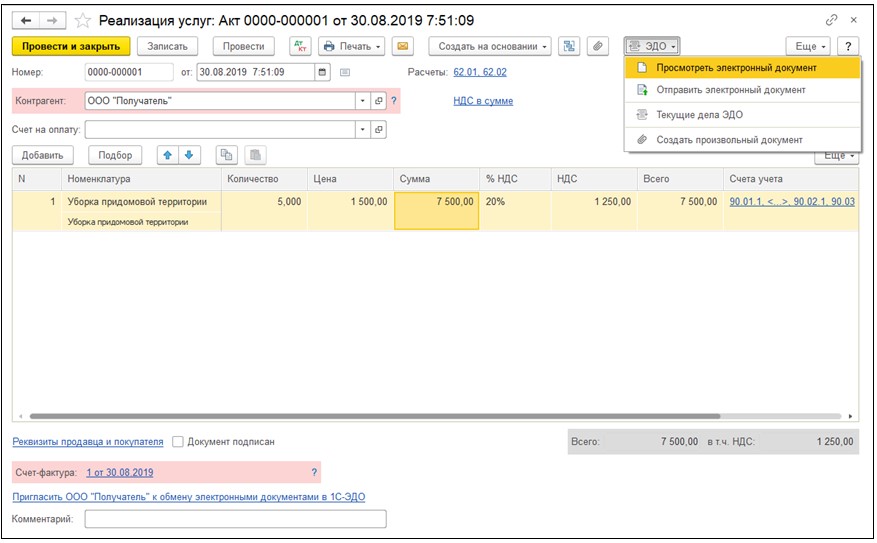Image resolution: width=877 pixels, height=543 pixels.
Task: Choose Отправить электронный документ
Action: tap(730, 90)
